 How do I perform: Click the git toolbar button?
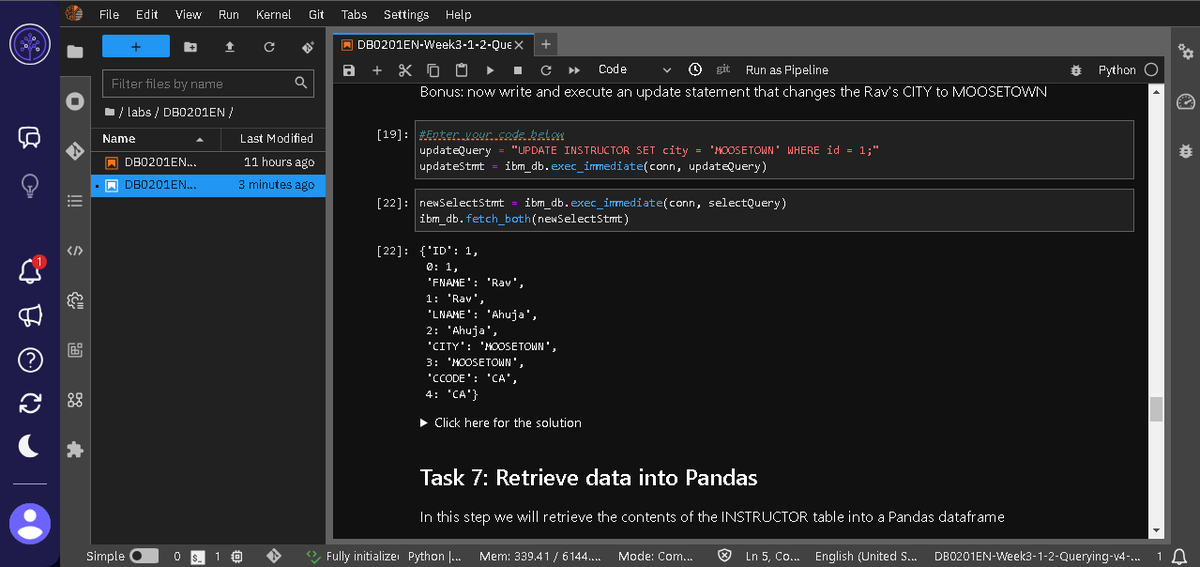coord(723,70)
